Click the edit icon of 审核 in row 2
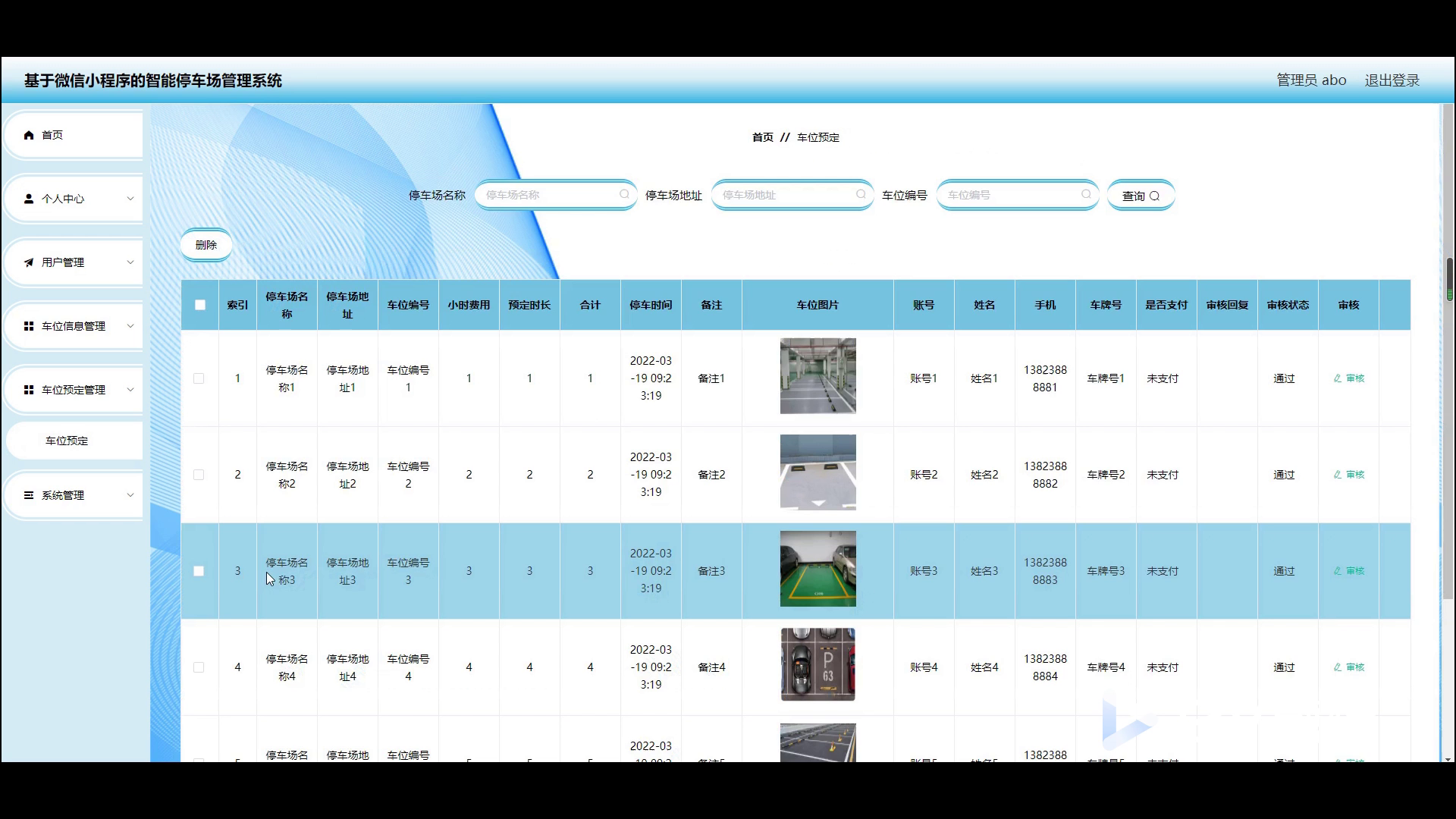This screenshot has width=1456, height=819. click(1338, 475)
